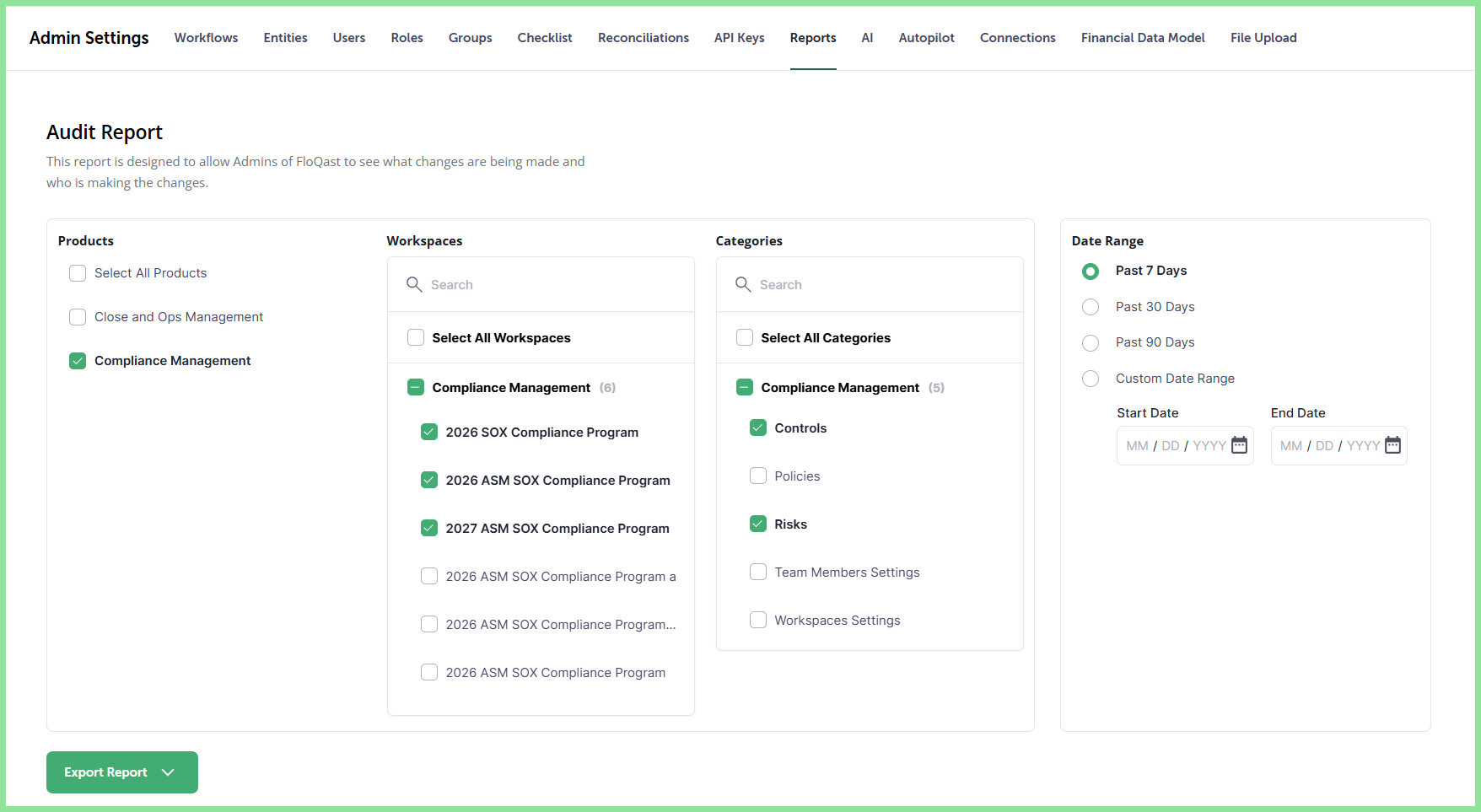Toggle Compliance Management categories group checkbox
The width and height of the screenshot is (1481, 812).
pos(745,387)
